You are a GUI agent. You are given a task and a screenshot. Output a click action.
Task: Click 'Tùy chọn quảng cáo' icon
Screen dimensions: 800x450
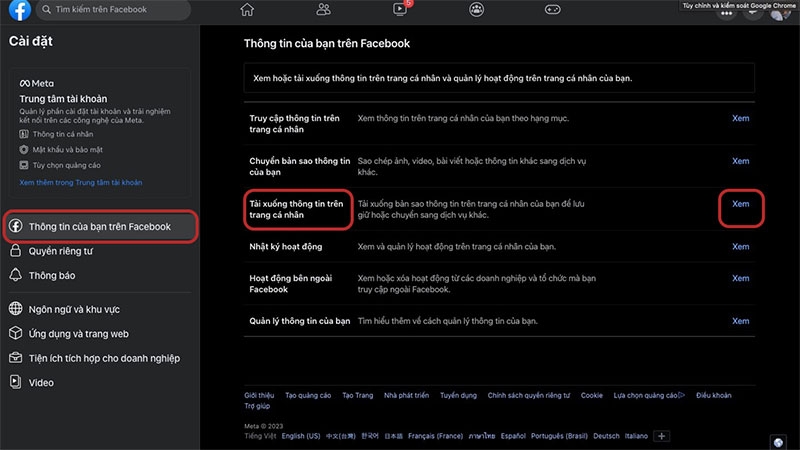point(23,165)
